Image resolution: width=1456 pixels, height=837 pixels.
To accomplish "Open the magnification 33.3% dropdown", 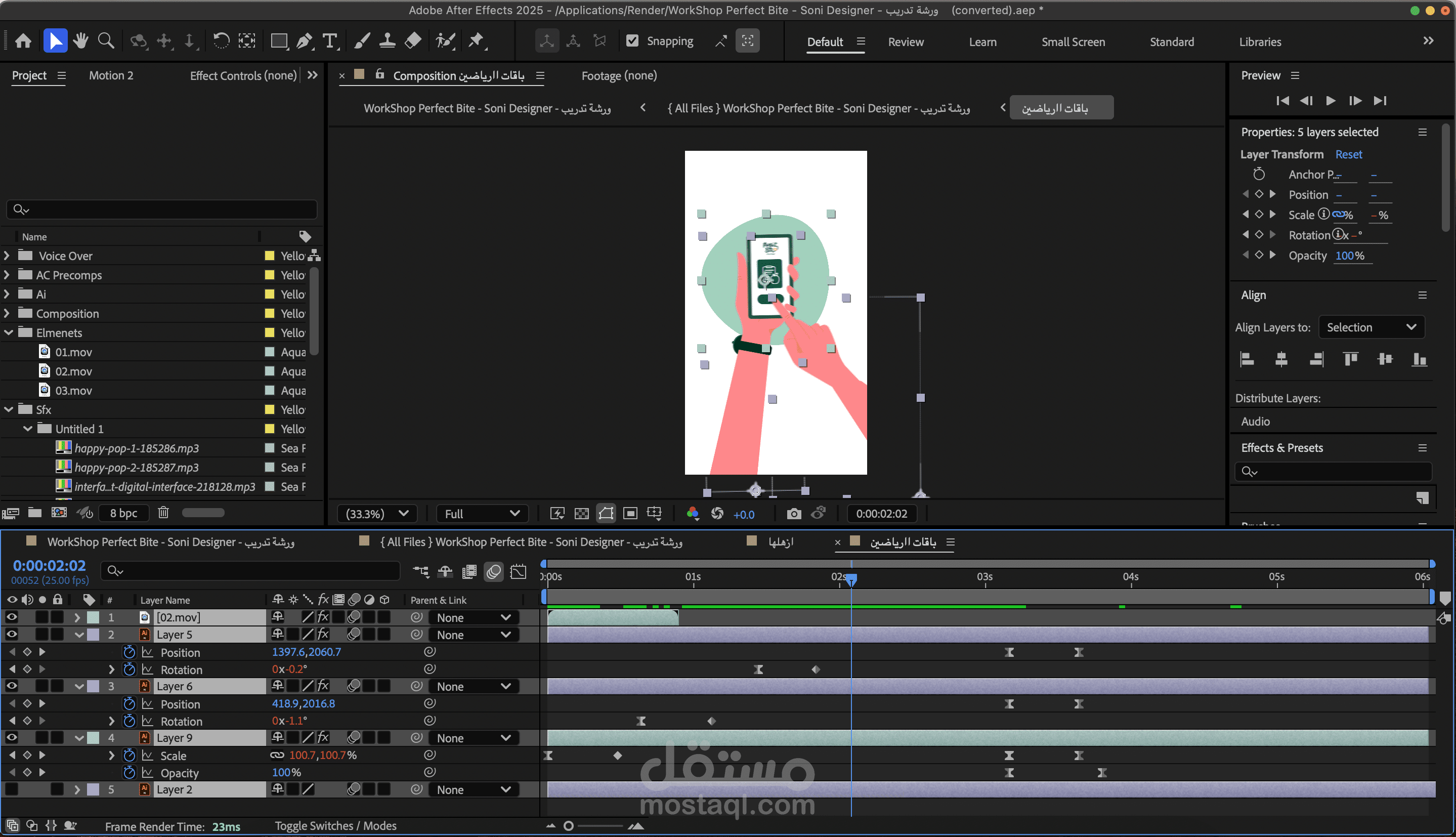I will 377,513.
